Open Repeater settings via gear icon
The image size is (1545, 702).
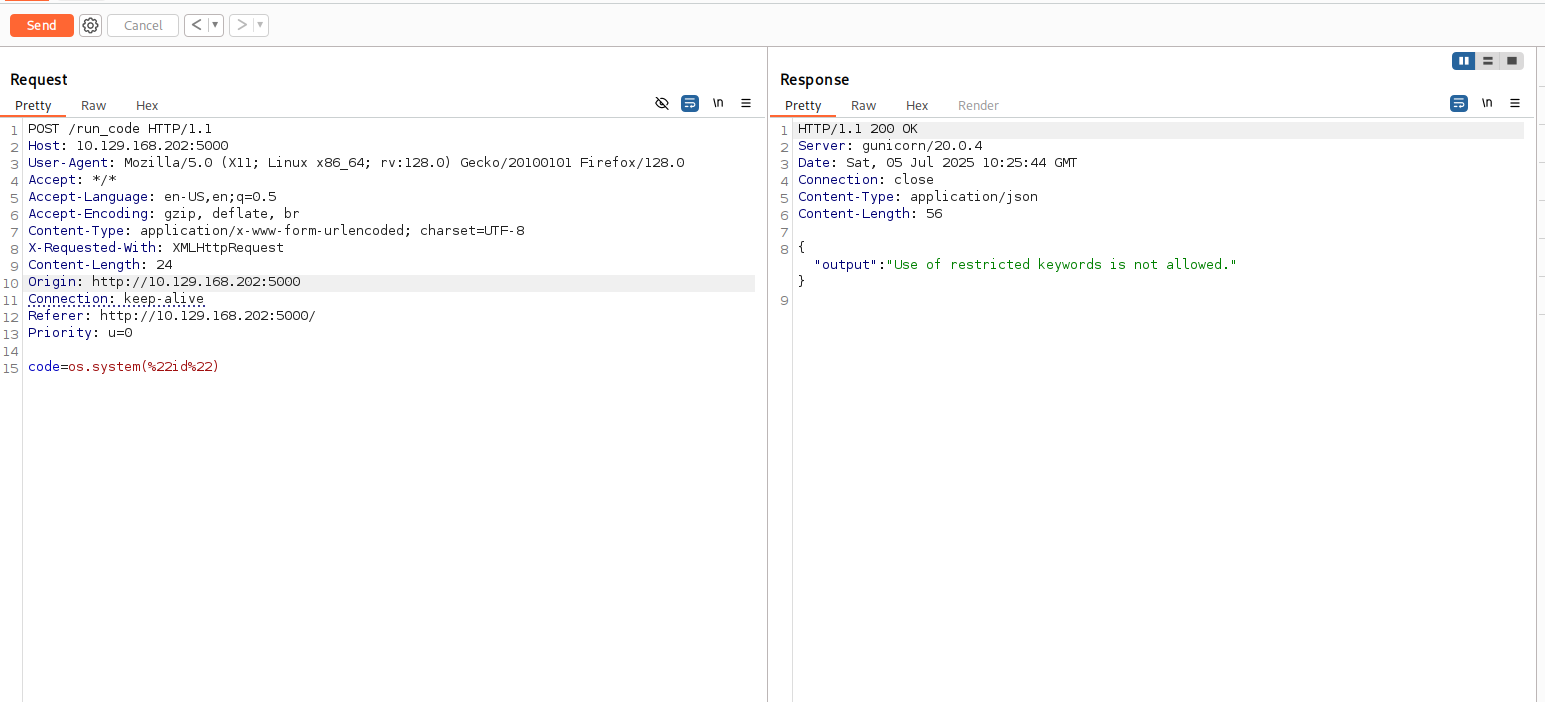click(x=90, y=25)
